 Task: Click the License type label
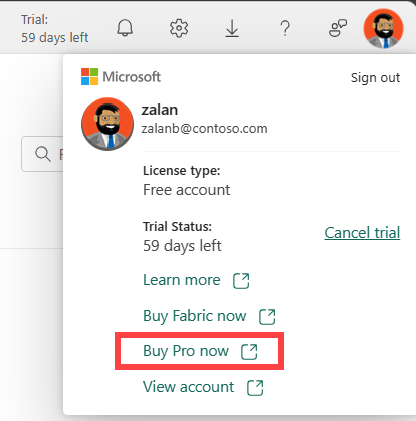click(x=182, y=171)
